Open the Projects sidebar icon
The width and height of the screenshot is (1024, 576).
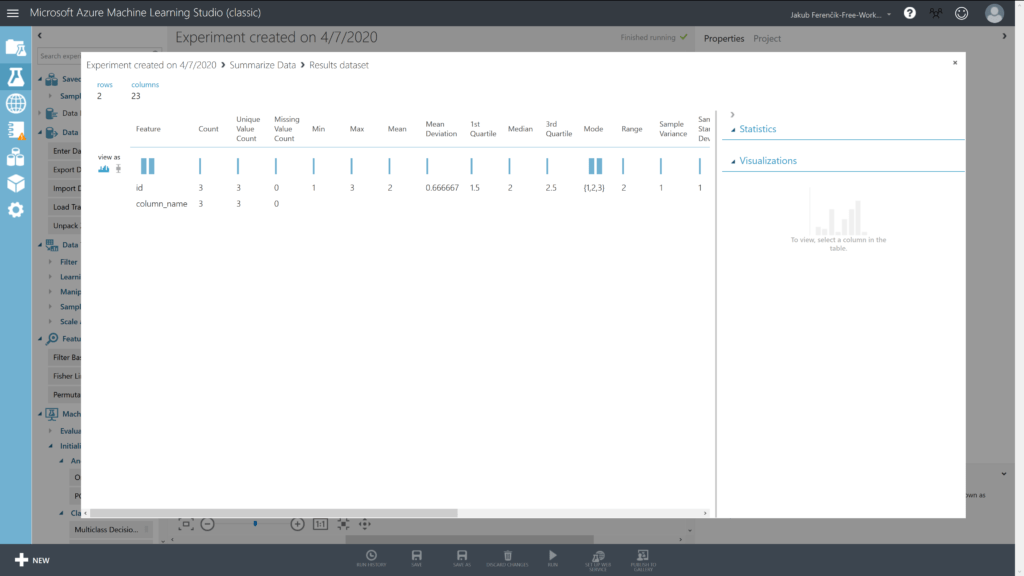pos(15,47)
